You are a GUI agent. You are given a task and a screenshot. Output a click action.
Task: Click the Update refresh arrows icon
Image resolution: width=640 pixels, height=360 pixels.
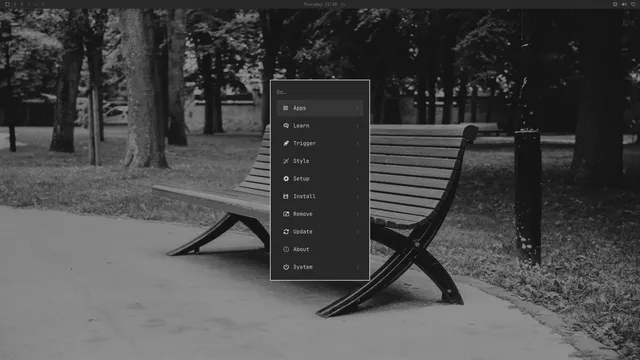point(286,231)
